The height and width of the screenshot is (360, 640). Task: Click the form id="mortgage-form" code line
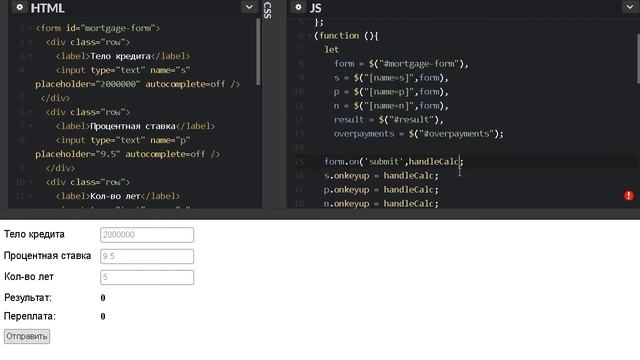pos(98,28)
